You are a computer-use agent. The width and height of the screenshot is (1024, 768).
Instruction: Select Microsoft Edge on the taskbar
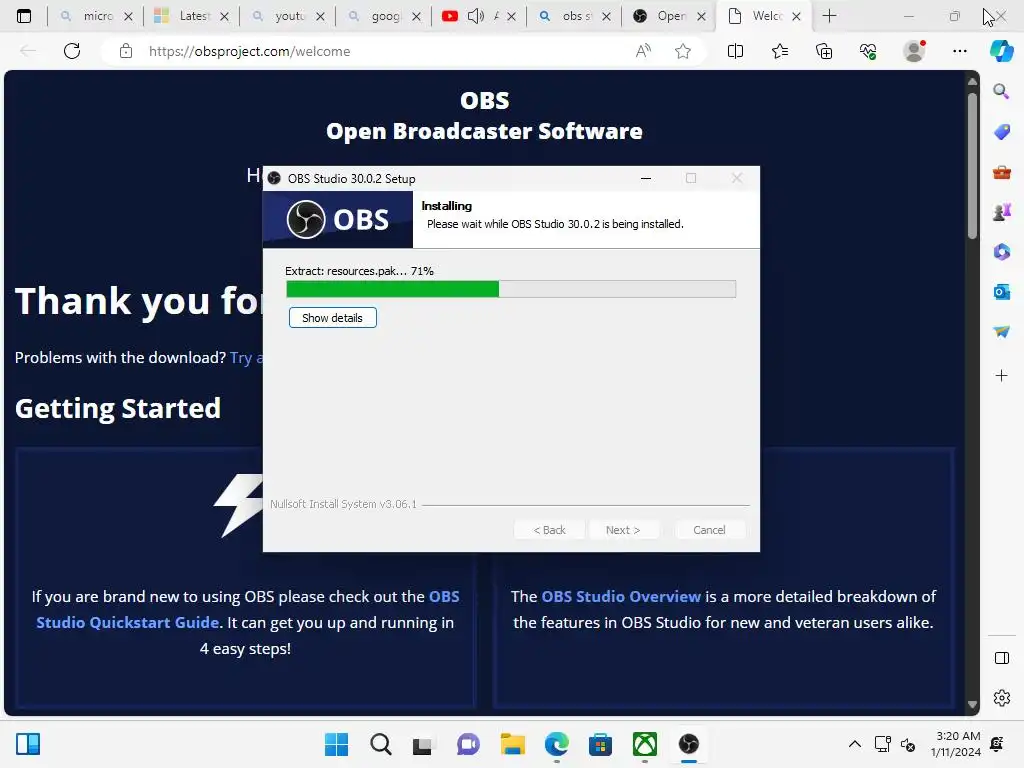[x=556, y=744]
